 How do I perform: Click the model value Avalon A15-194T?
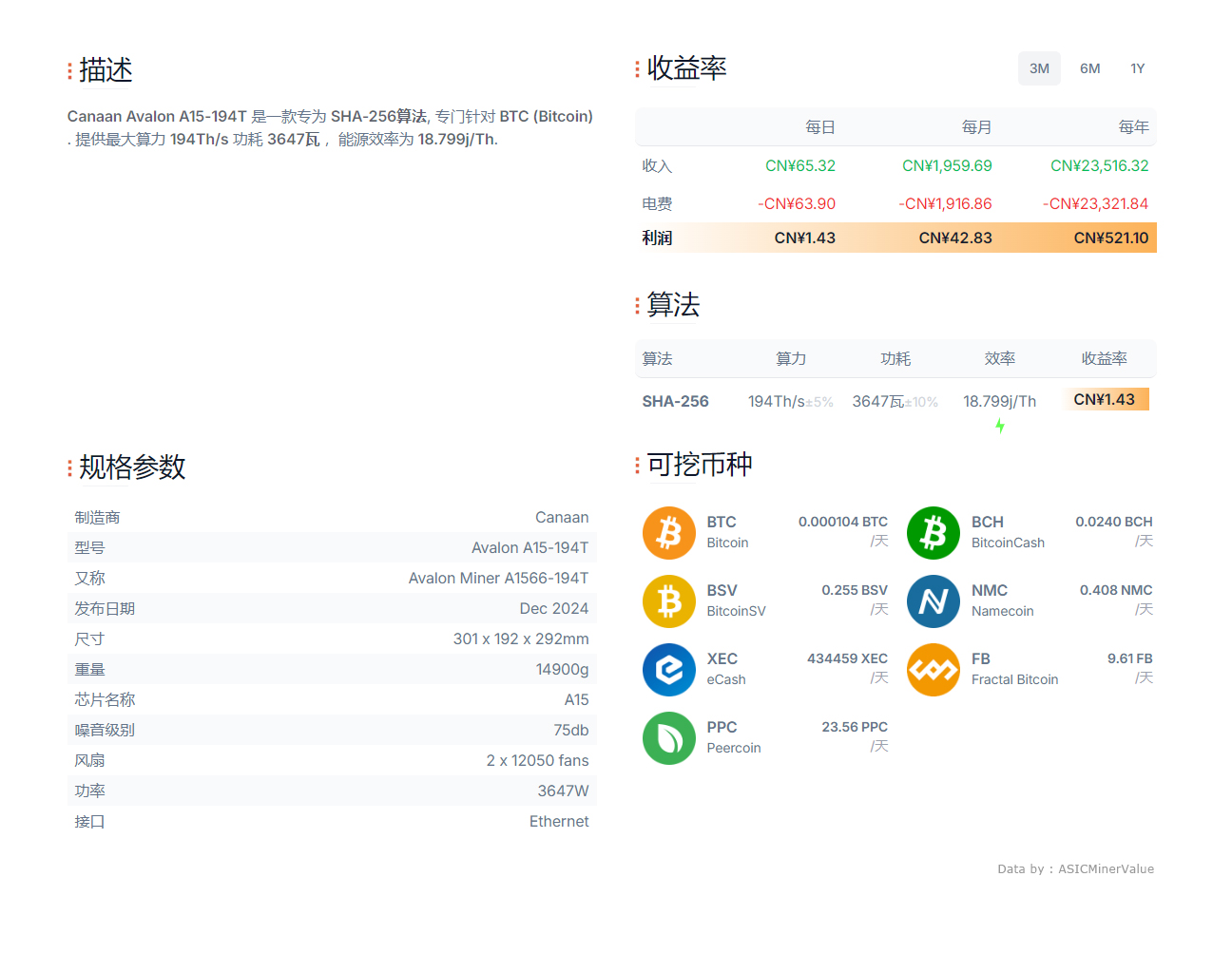point(530,547)
